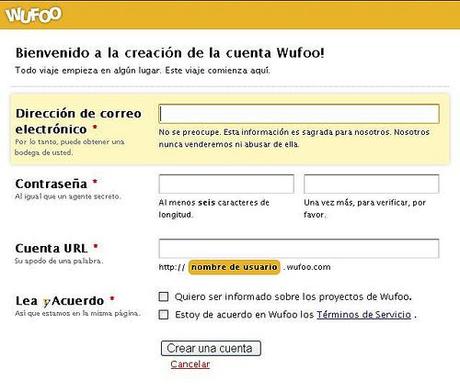Image resolution: width=460 pixels, height=391 pixels.
Task: Click 'Al igual que un agente secreto' caption
Action: point(68,196)
